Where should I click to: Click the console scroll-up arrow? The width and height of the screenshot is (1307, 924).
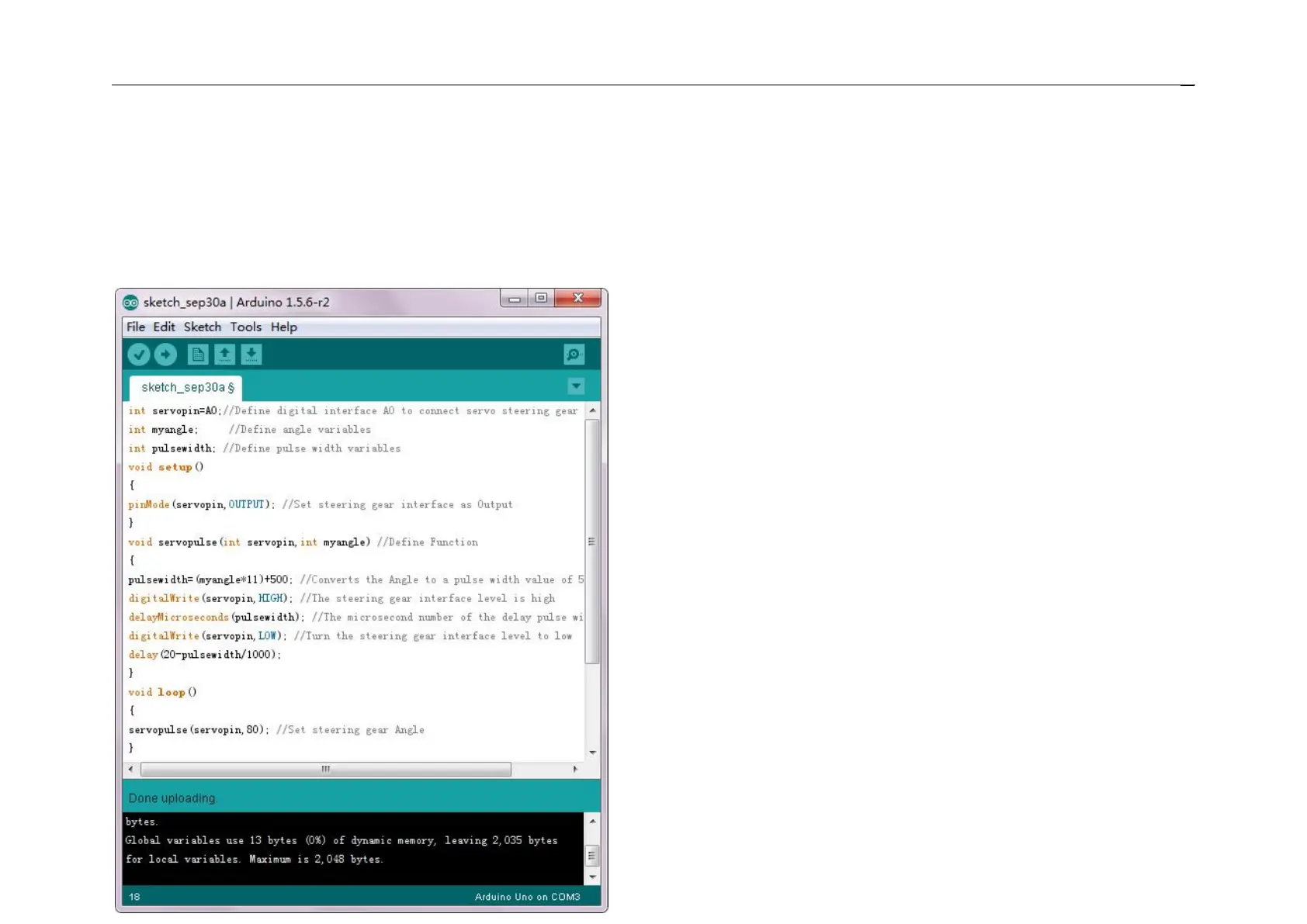[593, 821]
